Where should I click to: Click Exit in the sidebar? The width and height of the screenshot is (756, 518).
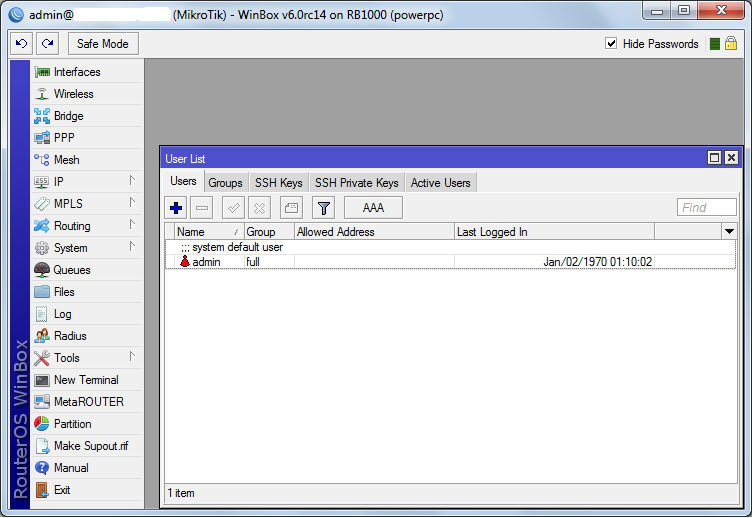pos(87,490)
